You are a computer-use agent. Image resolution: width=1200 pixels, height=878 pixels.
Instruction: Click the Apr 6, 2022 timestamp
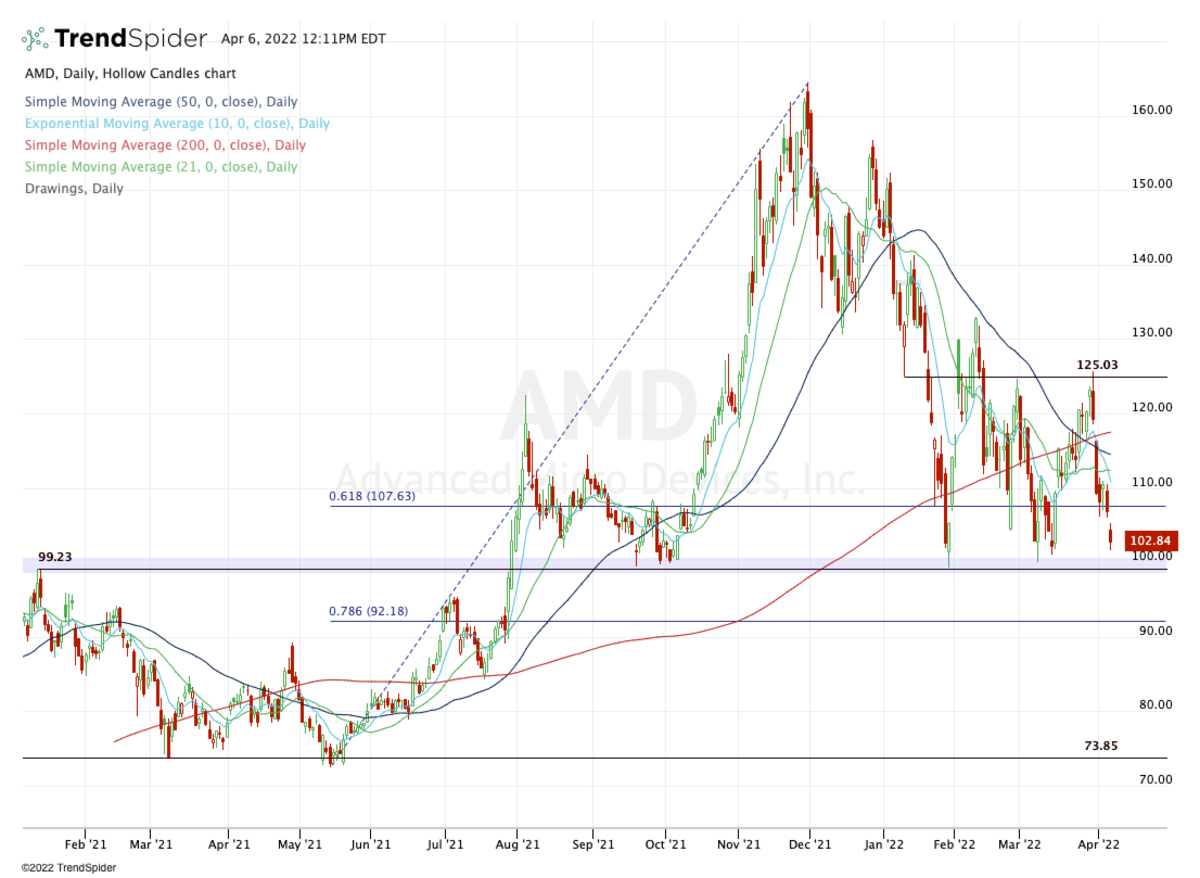304,40
